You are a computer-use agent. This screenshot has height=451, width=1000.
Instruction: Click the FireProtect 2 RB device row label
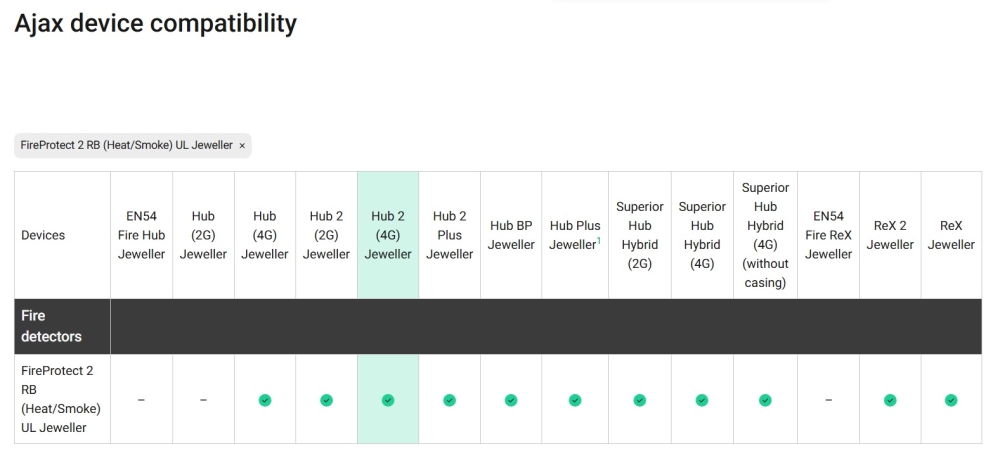61,399
